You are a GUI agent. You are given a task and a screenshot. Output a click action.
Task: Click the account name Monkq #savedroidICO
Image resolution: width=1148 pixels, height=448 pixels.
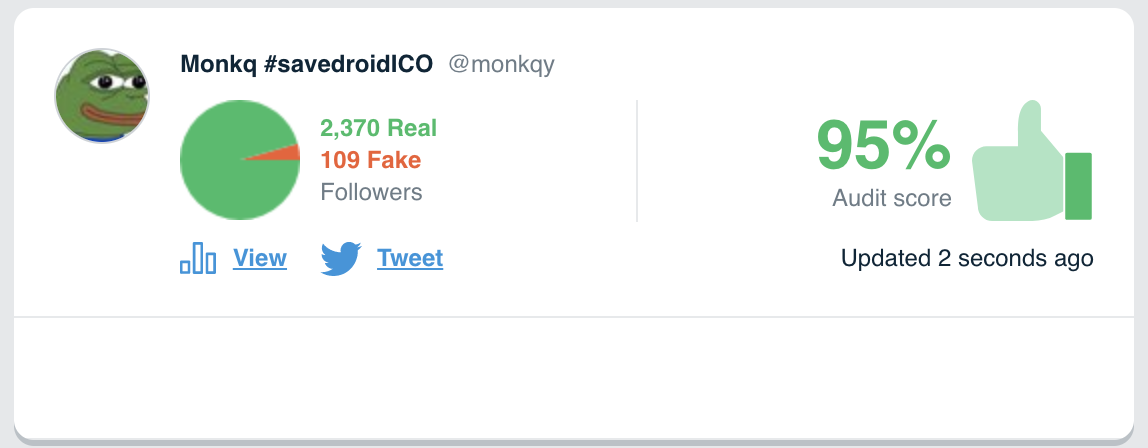[307, 64]
